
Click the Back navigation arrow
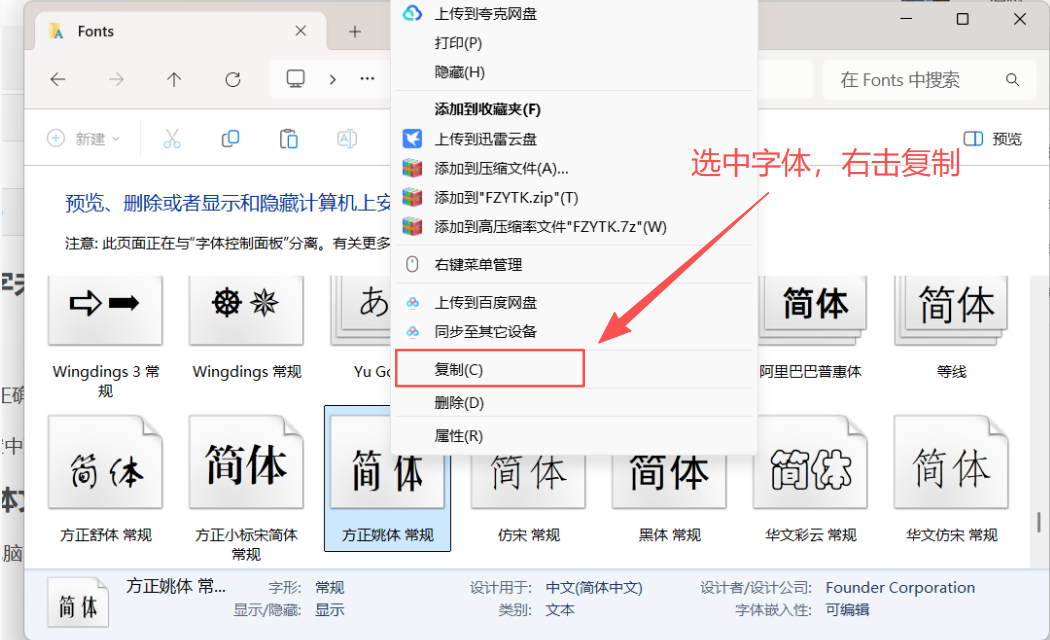[58, 80]
